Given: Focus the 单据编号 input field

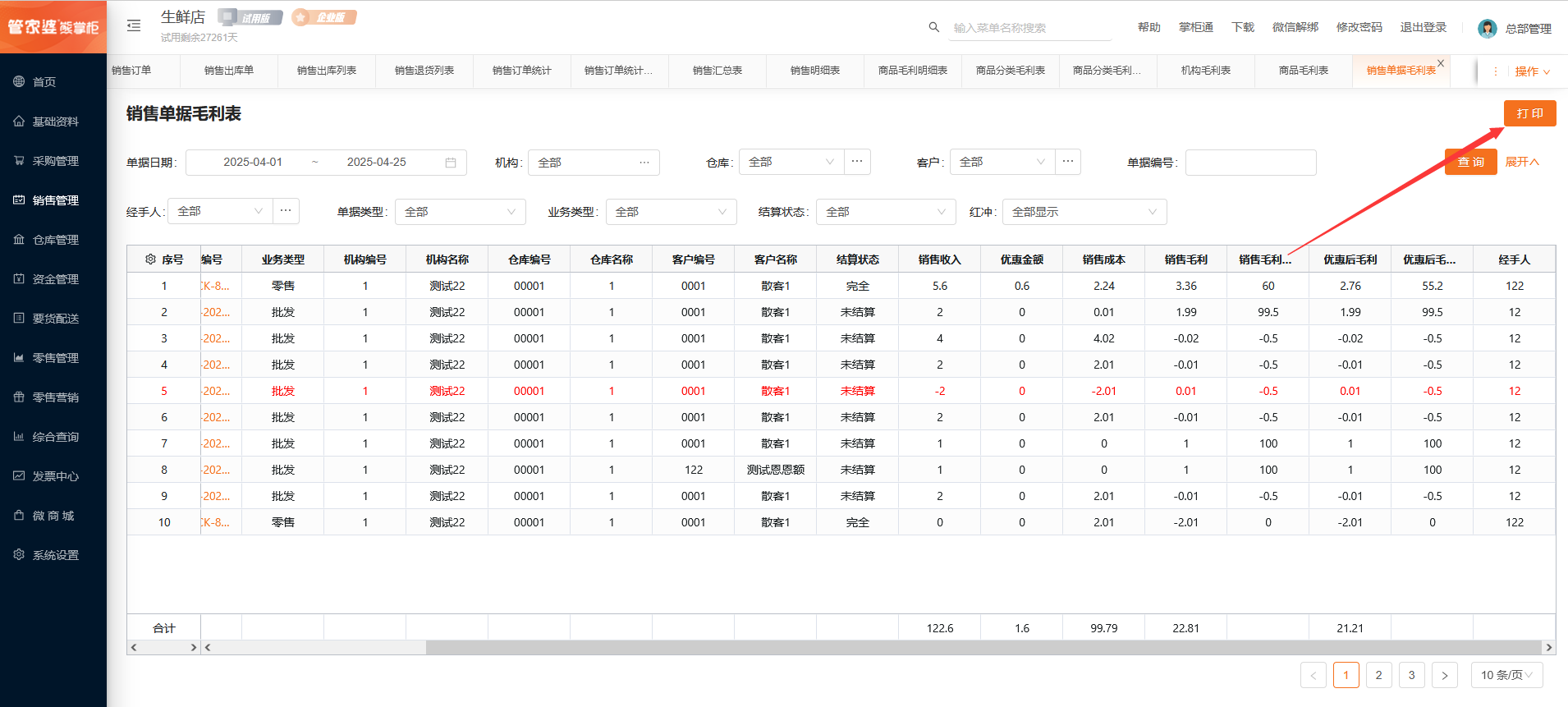Looking at the screenshot, I should [x=1251, y=163].
